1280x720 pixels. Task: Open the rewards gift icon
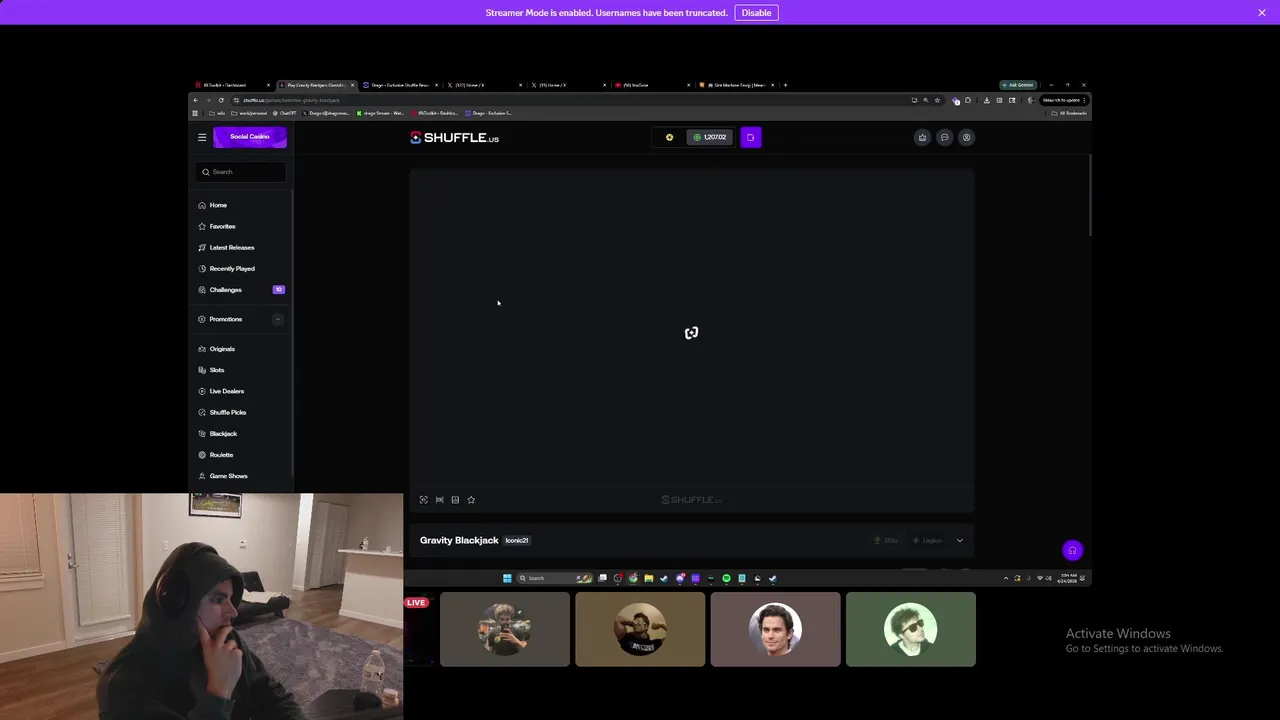click(922, 137)
